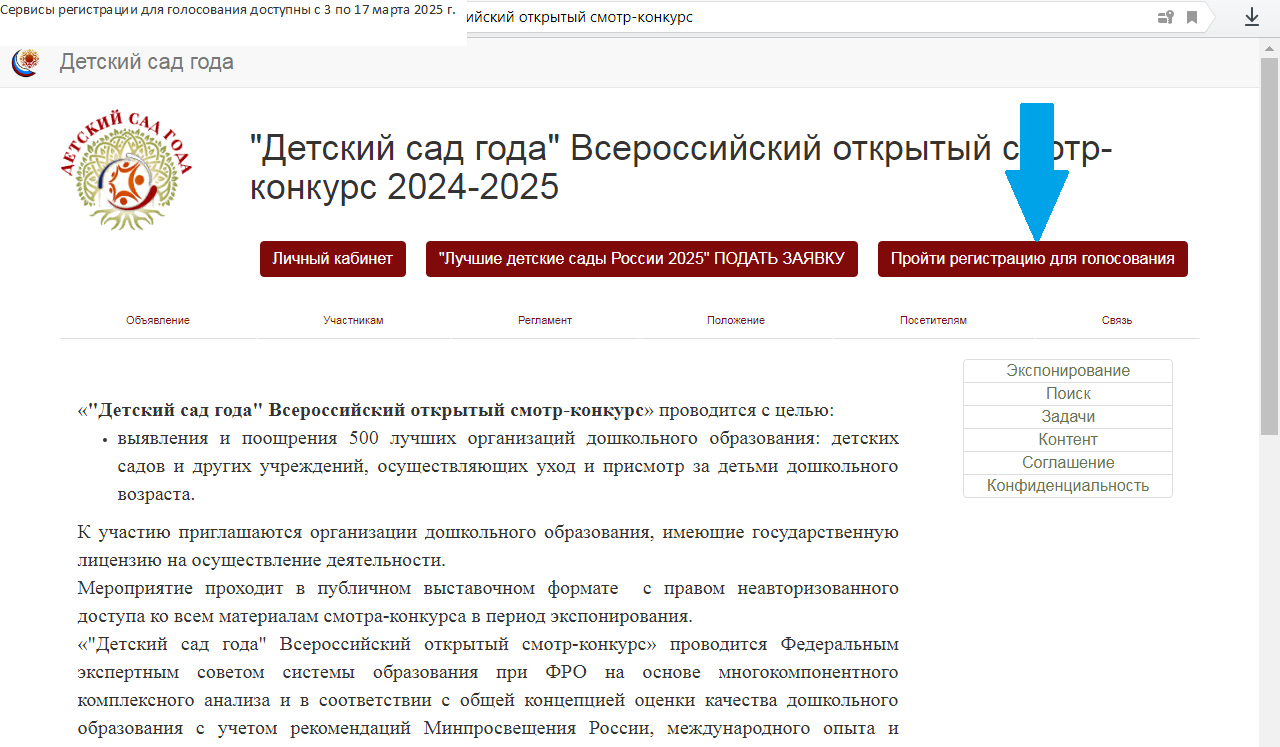
Task: Click the bullet text 'выявления и поощрения 500 лучших организаций'
Action: pos(508,466)
